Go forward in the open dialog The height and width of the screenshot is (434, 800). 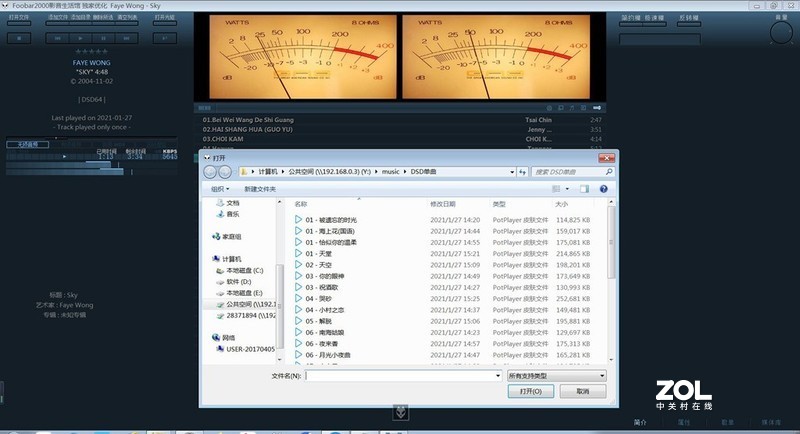(x=224, y=172)
